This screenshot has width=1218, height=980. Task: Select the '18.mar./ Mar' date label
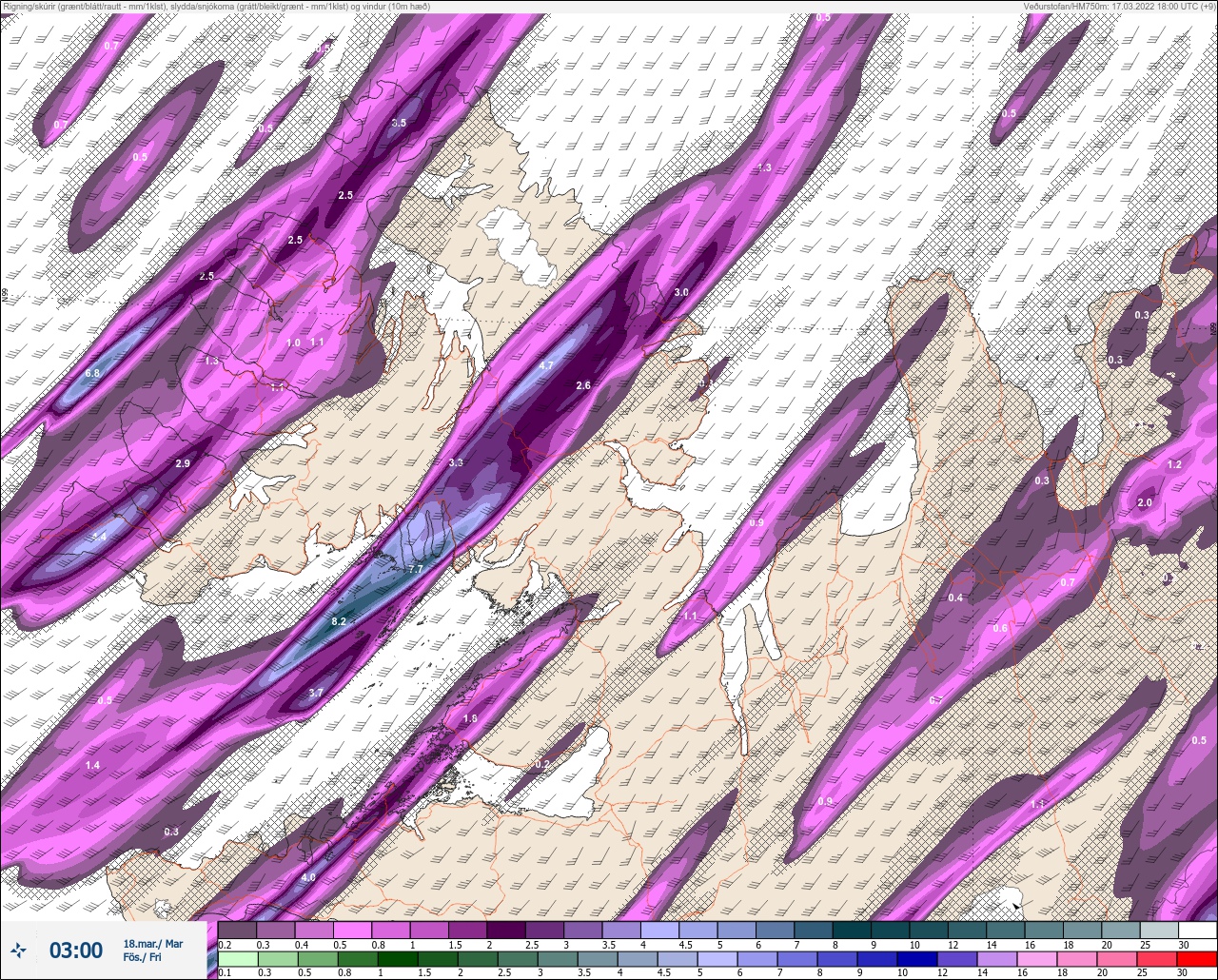tap(153, 944)
